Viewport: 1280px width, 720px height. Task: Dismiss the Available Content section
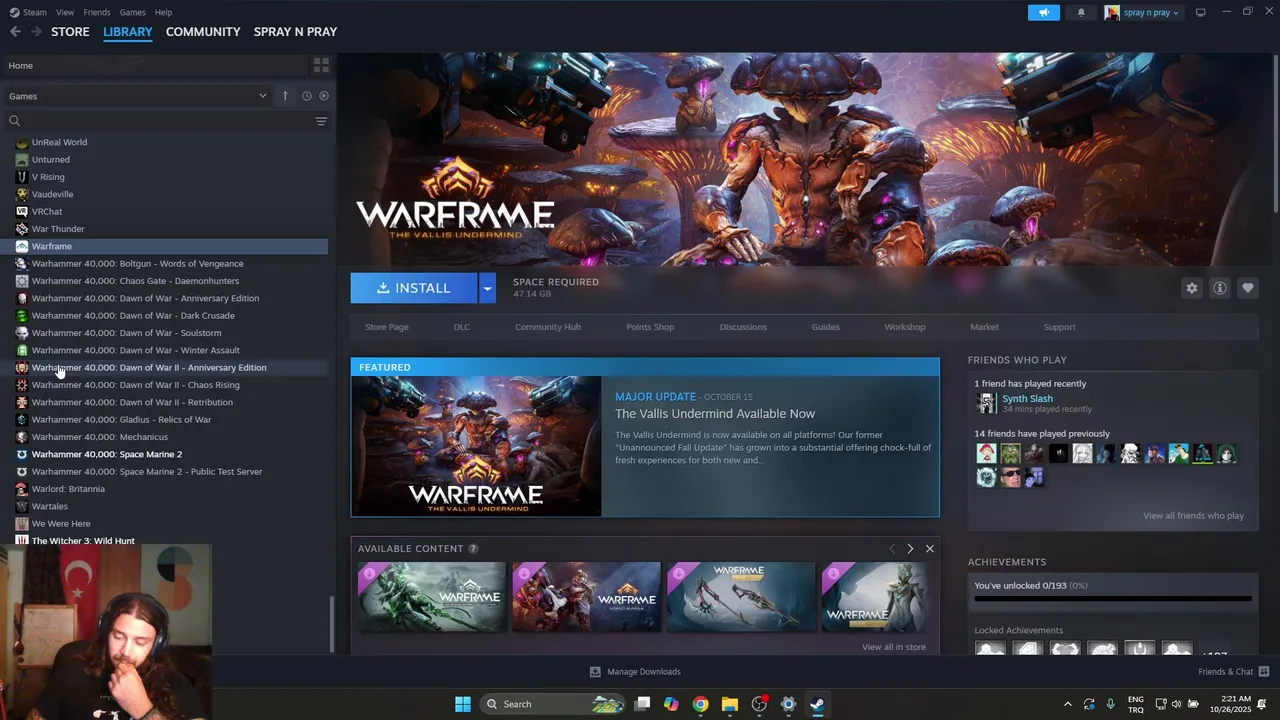click(930, 548)
